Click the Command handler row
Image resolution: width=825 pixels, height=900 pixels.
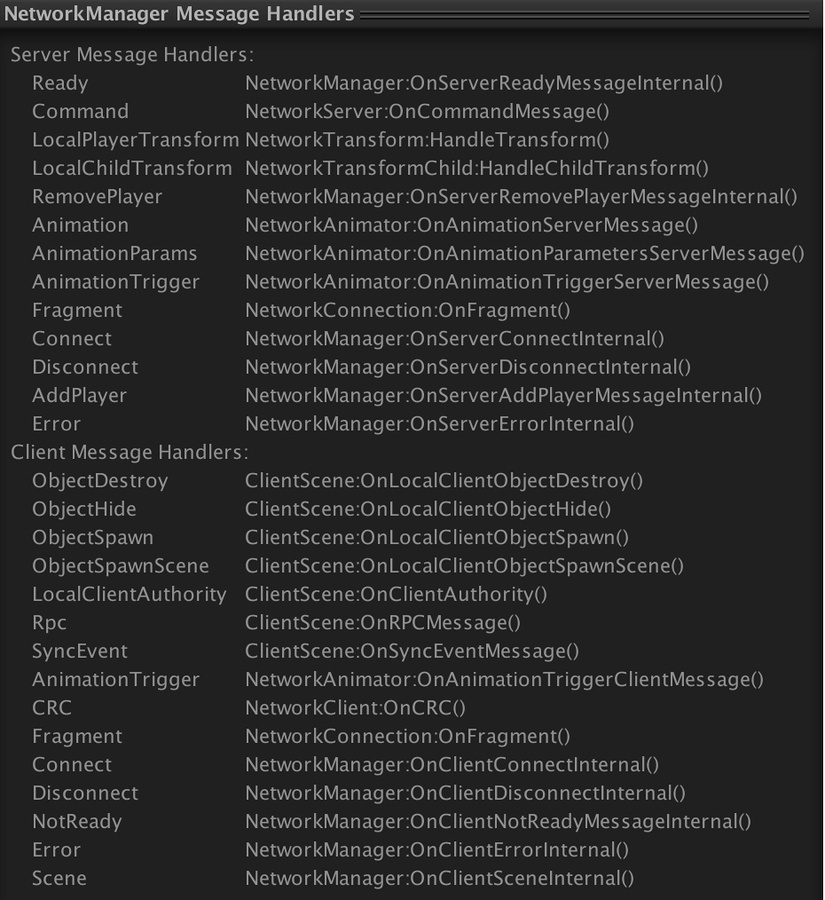click(x=80, y=111)
